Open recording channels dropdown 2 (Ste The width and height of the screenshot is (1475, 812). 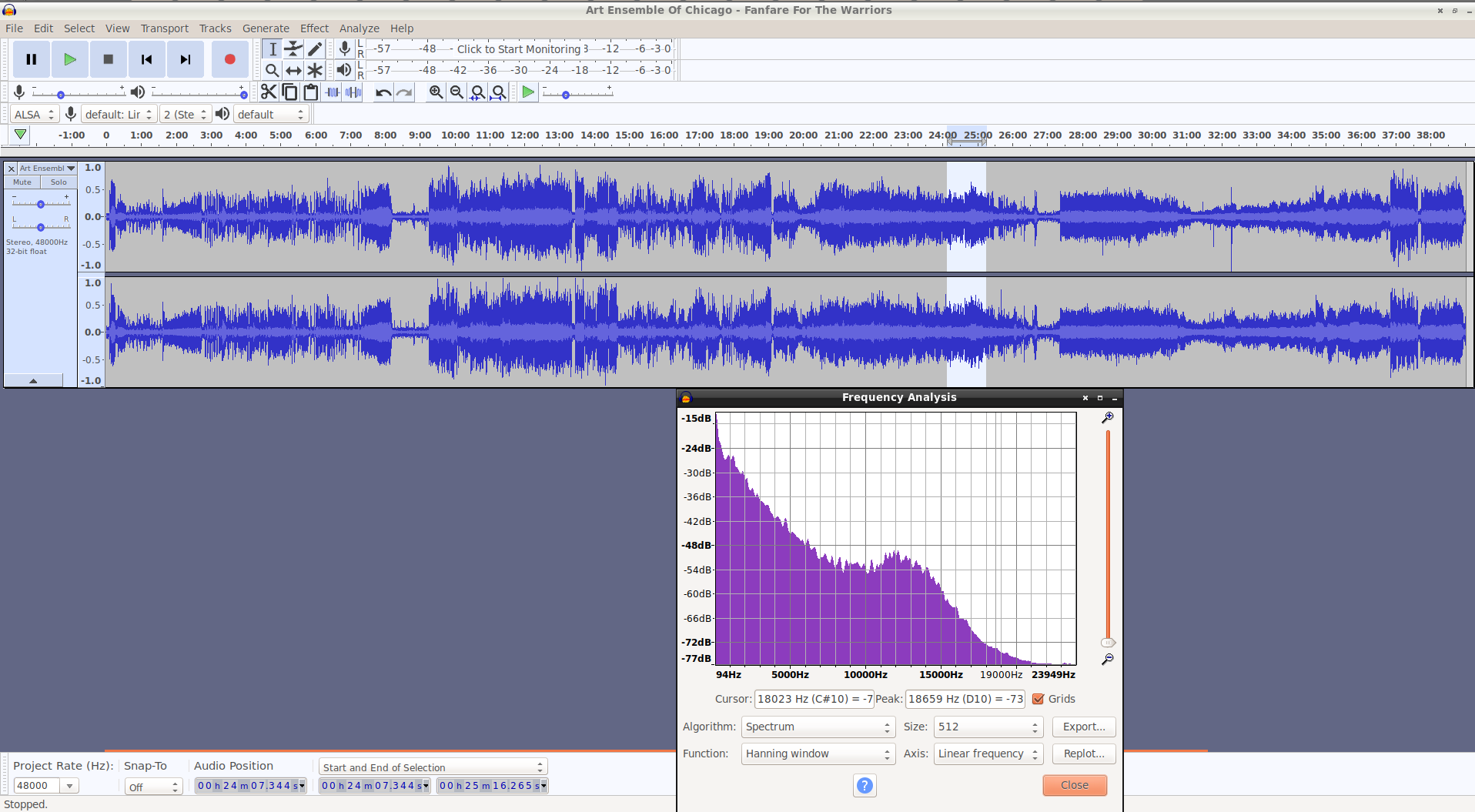pos(186,114)
